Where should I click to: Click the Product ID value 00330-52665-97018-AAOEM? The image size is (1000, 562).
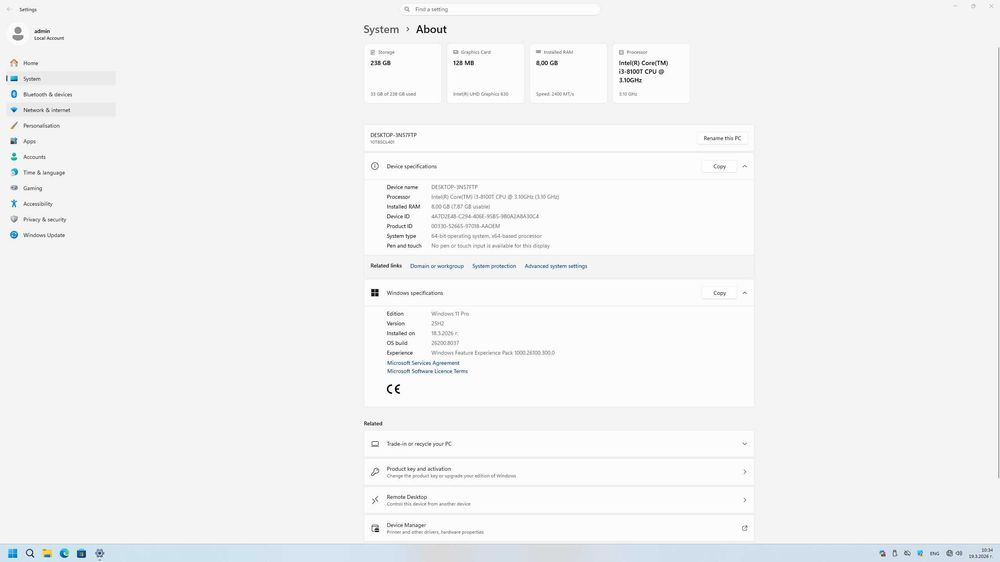(x=466, y=226)
